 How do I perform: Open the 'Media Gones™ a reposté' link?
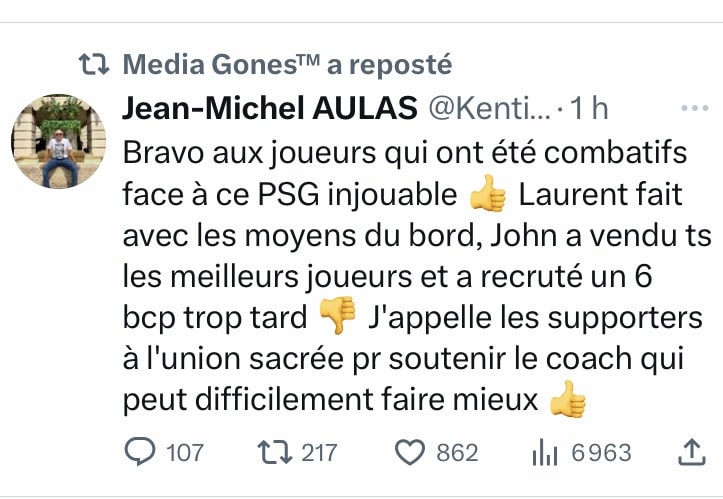tap(287, 65)
